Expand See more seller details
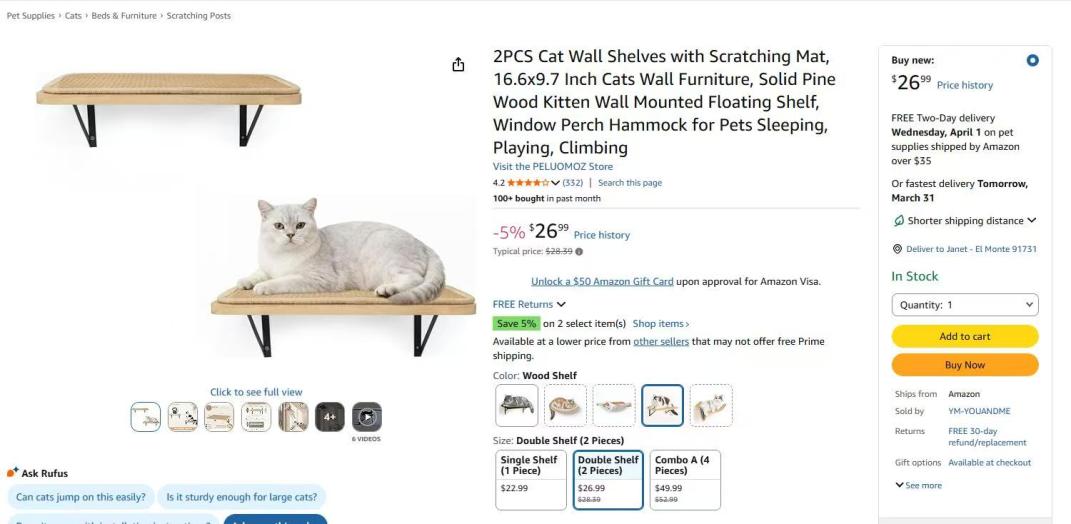1071x524 pixels. pos(918,486)
